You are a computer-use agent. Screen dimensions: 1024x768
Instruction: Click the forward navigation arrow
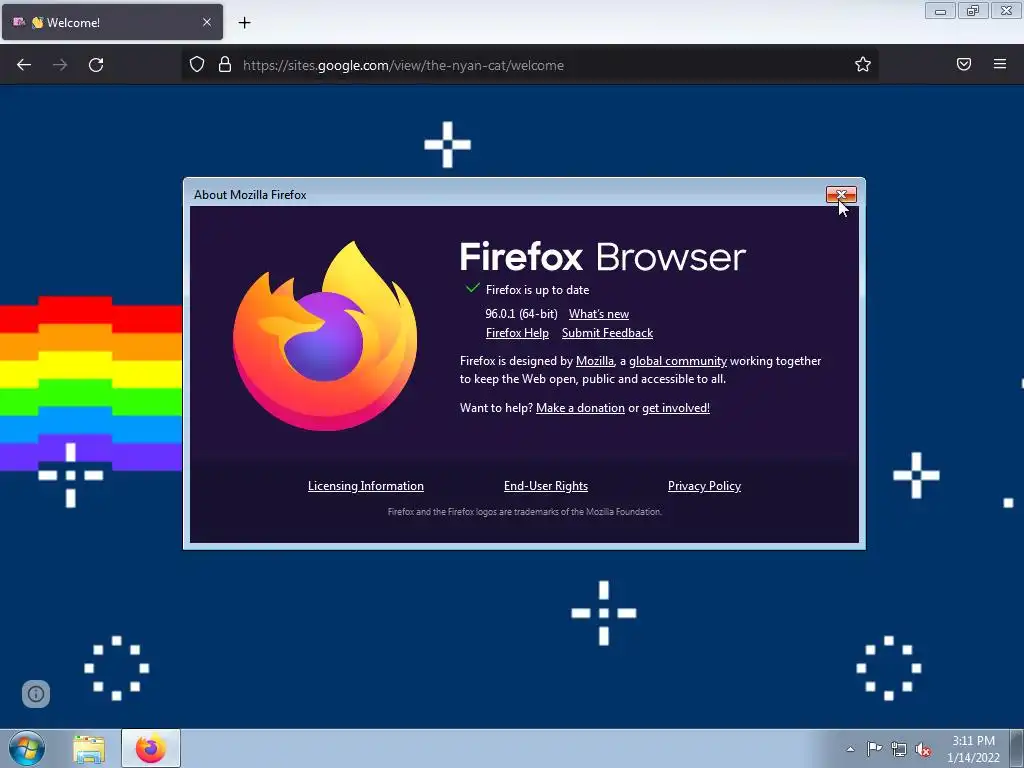tap(60, 65)
